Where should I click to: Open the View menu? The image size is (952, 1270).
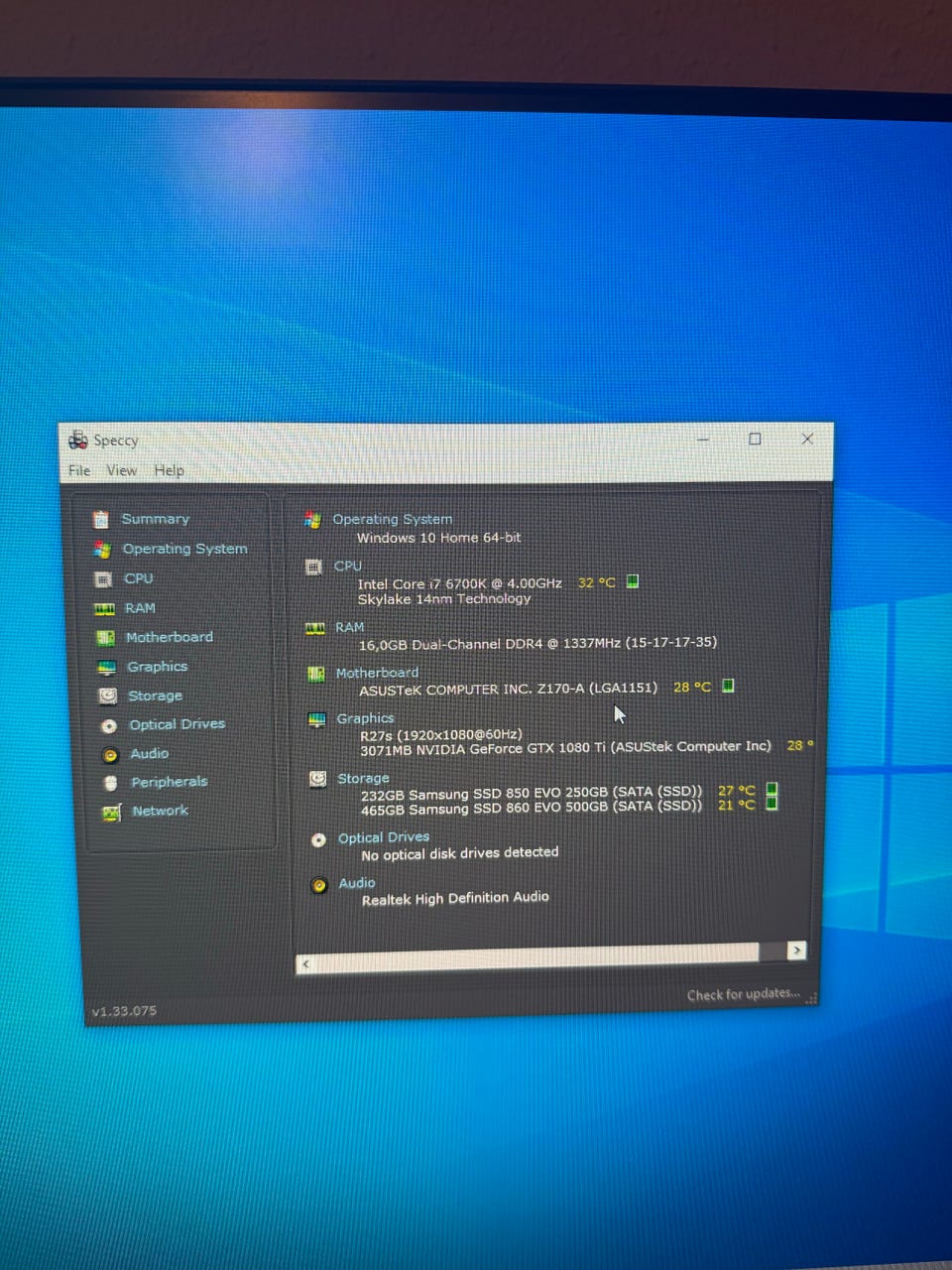[121, 470]
